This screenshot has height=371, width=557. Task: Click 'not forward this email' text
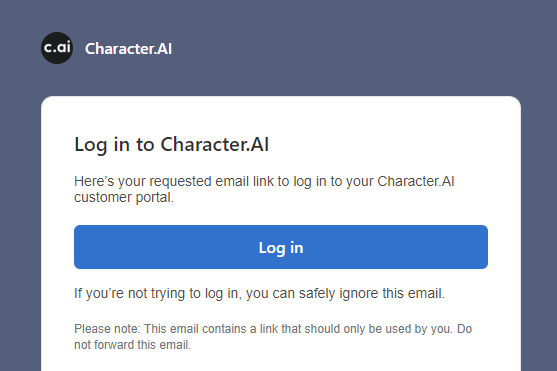coord(132,345)
